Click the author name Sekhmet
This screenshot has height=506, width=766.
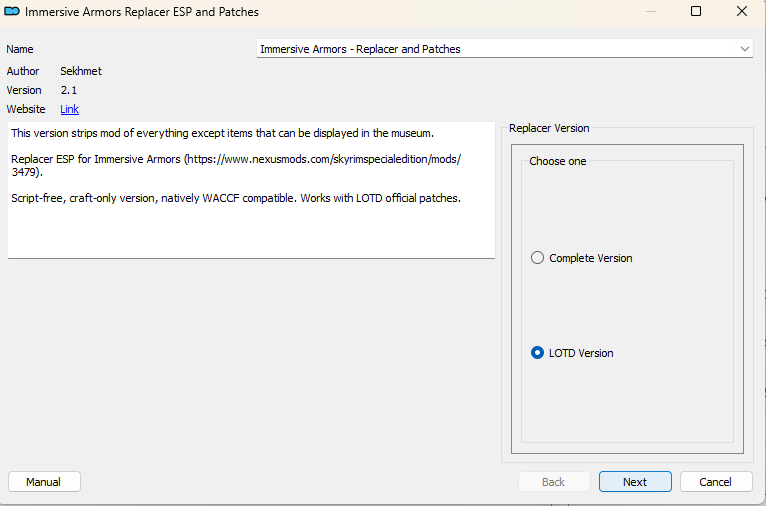tap(81, 71)
